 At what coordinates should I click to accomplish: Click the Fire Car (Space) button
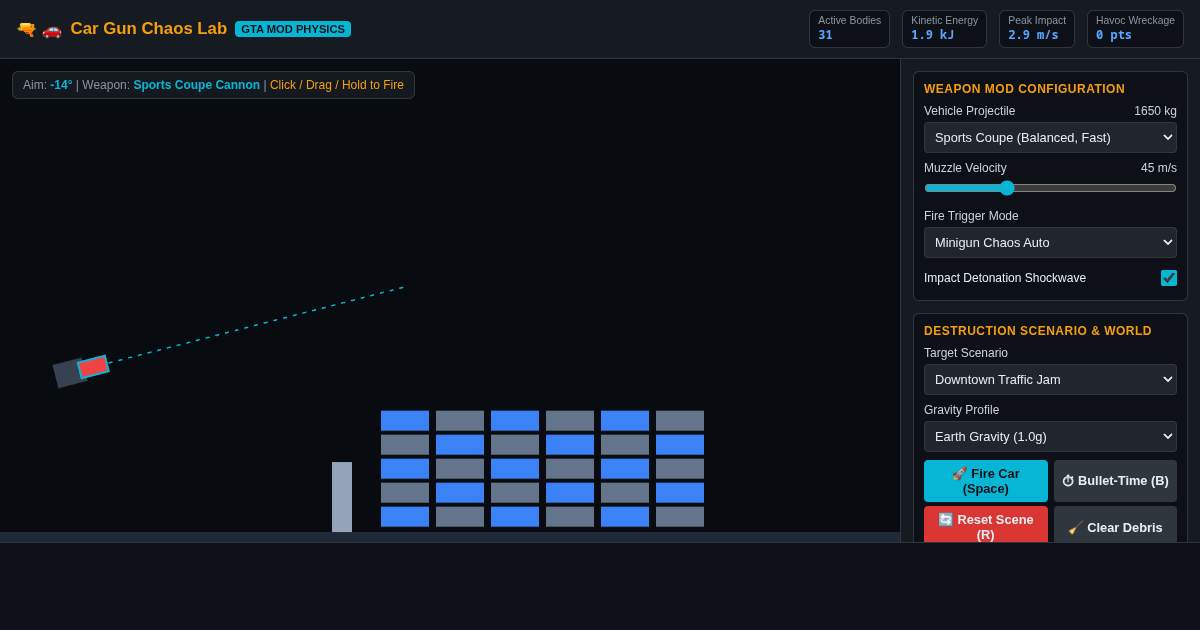click(986, 481)
